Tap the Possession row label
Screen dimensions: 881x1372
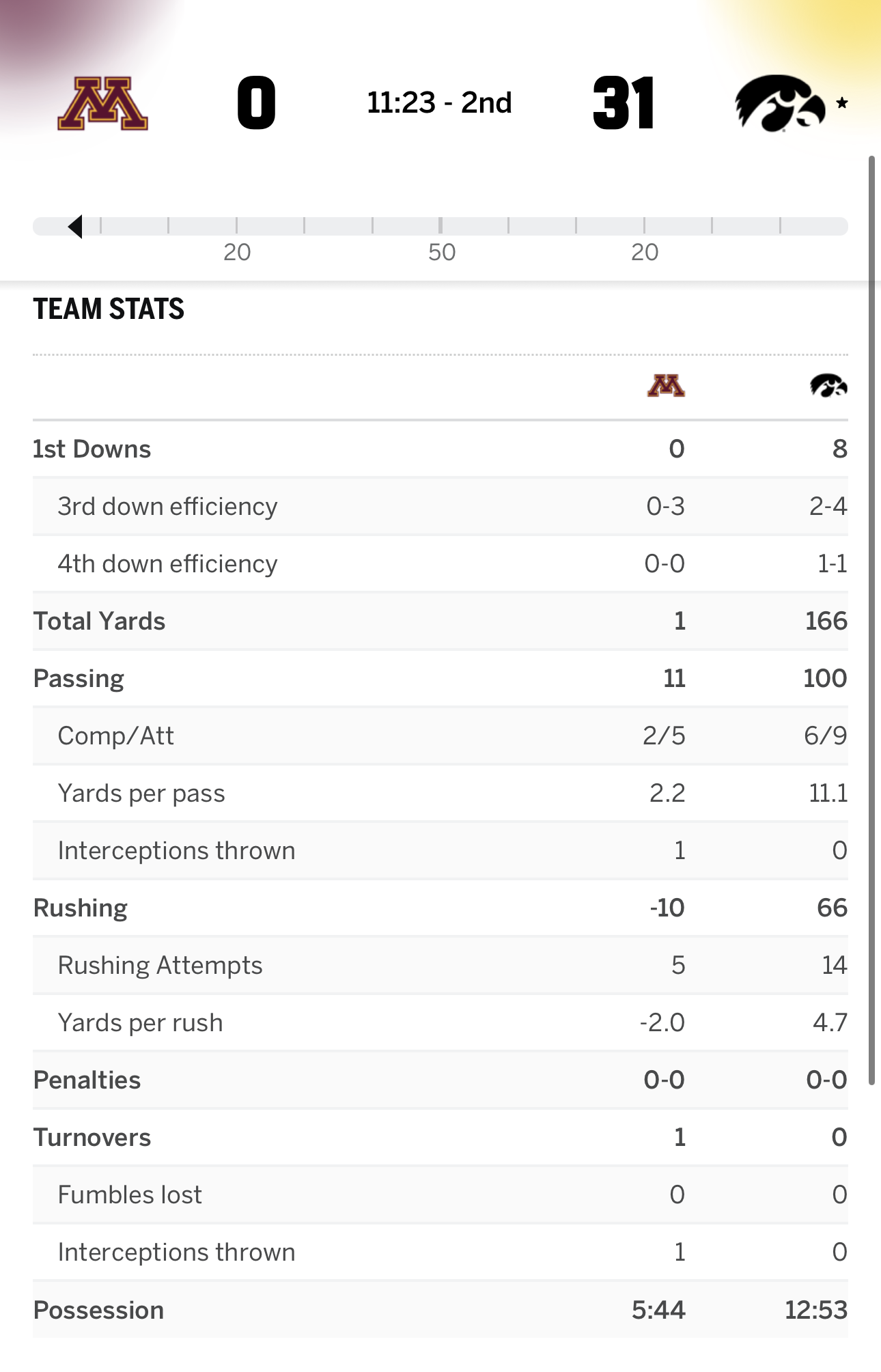[x=99, y=1311]
